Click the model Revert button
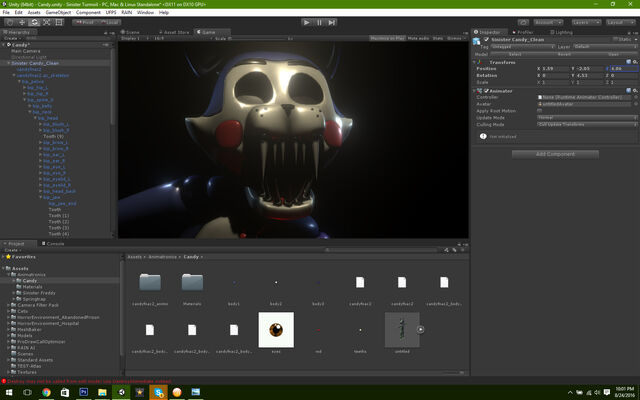The image size is (640, 400). pos(564,54)
